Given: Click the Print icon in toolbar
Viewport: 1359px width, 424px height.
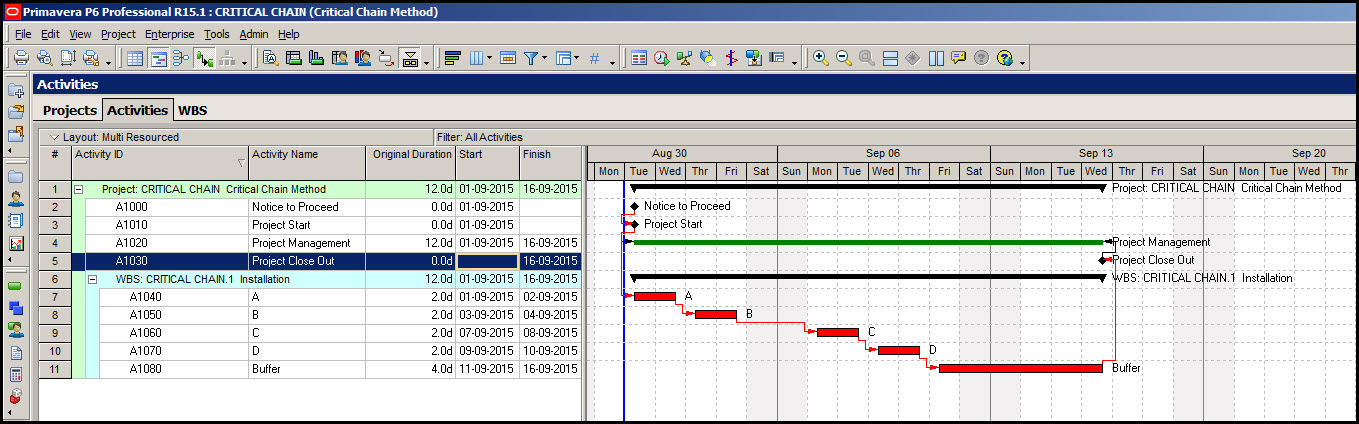Looking at the screenshot, I should 21,58.
